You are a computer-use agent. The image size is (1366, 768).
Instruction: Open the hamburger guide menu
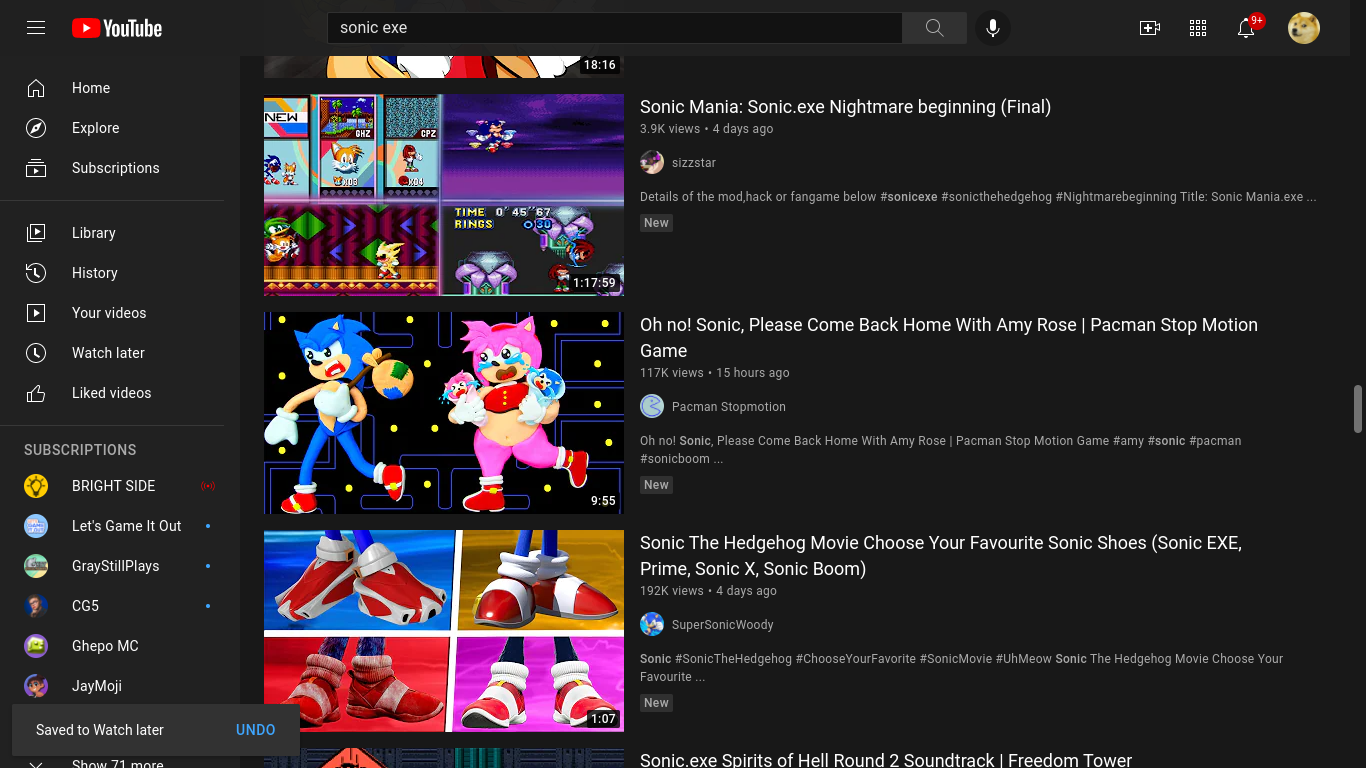pyautogui.click(x=36, y=28)
